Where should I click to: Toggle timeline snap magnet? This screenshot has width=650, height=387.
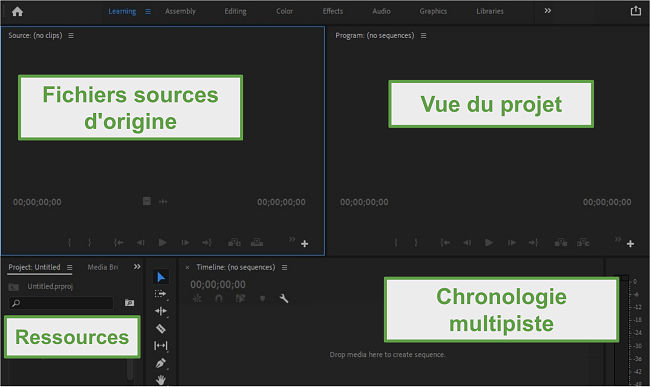click(x=219, y=298)
